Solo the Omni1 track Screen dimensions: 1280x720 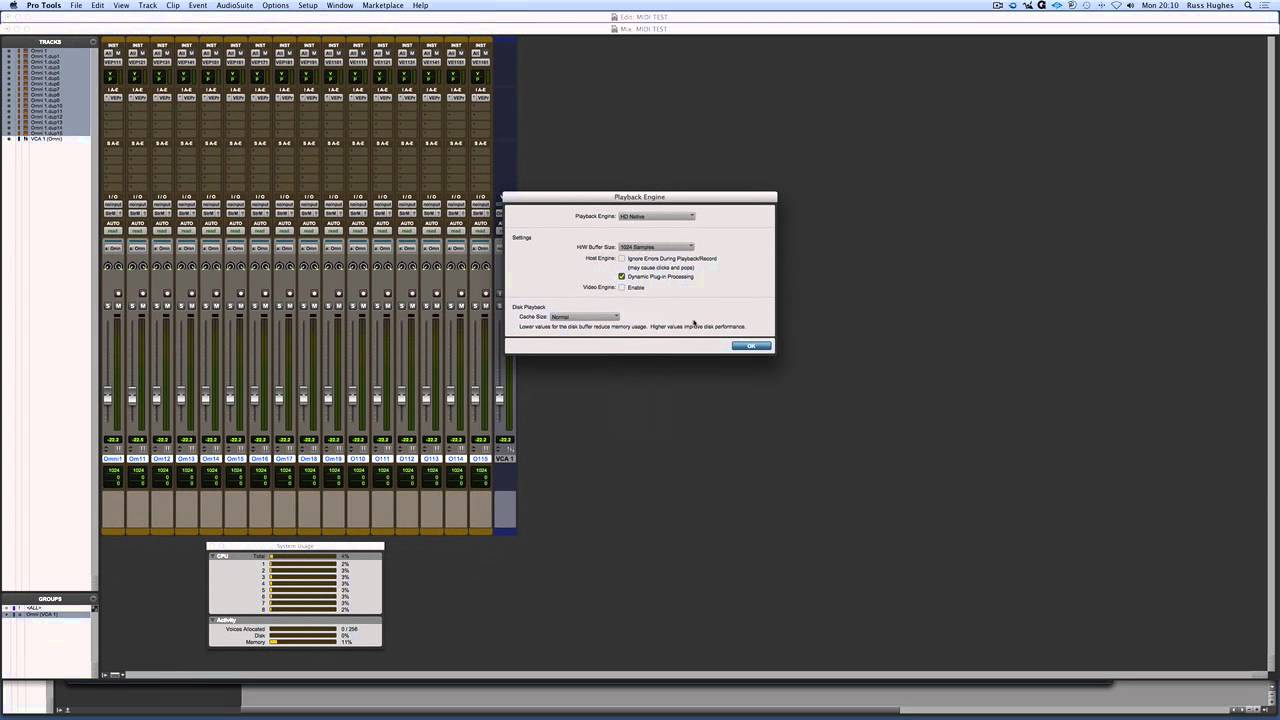[x=108, y=306]
